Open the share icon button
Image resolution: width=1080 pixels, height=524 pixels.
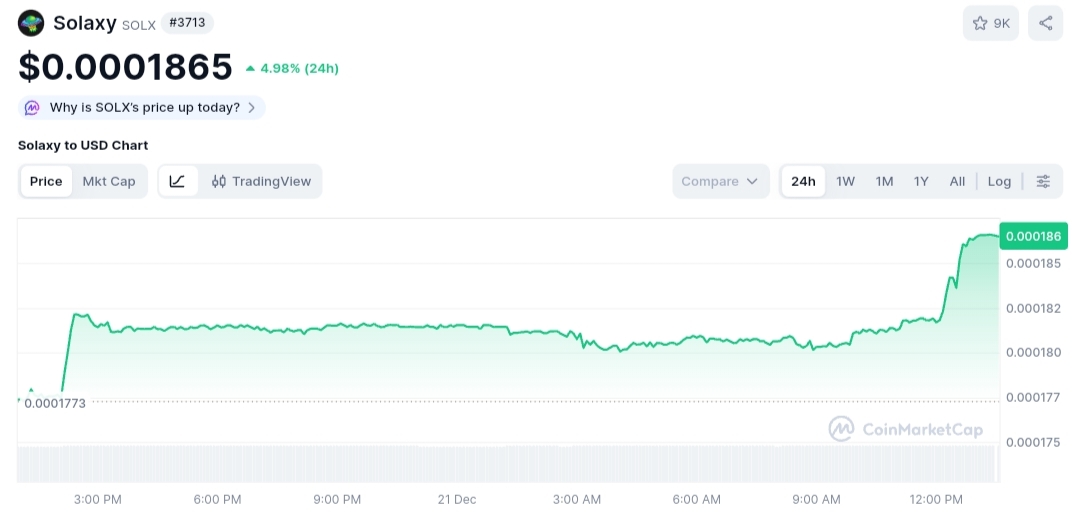coord(1045,23)
